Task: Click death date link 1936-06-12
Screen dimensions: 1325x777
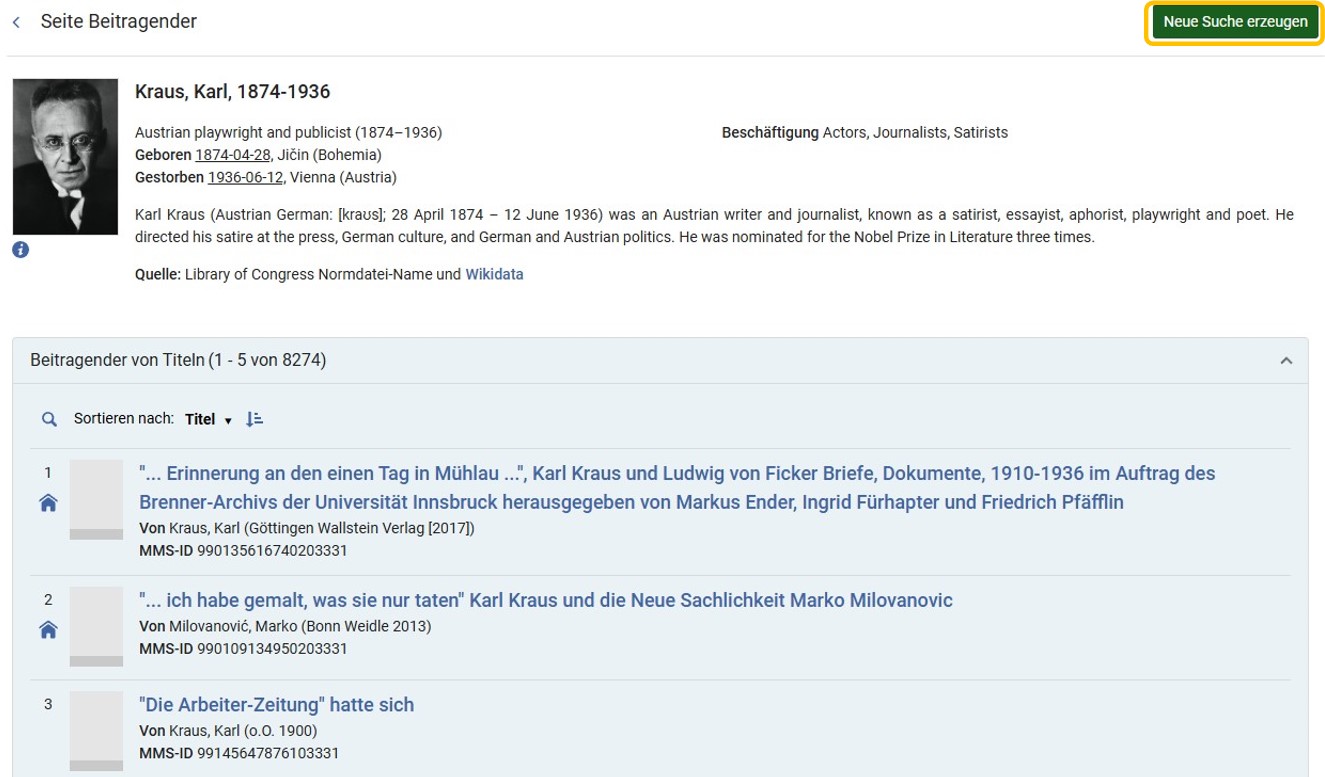Action: (x=246, y=178)
